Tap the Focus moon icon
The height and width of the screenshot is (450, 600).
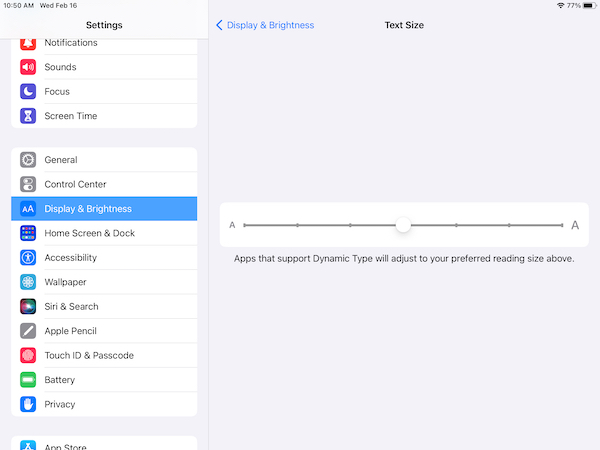(x=28, y=91)
